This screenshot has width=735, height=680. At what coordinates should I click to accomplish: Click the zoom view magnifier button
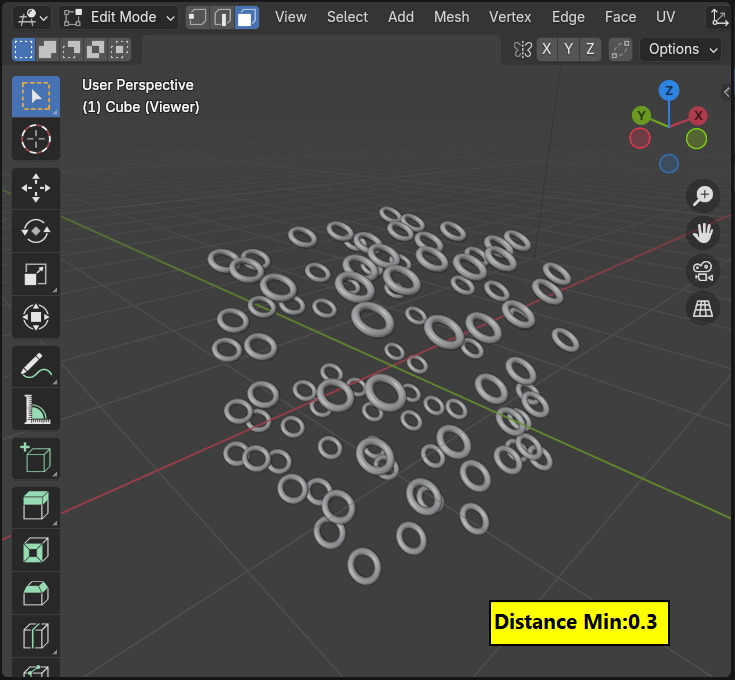coord(703,195)
